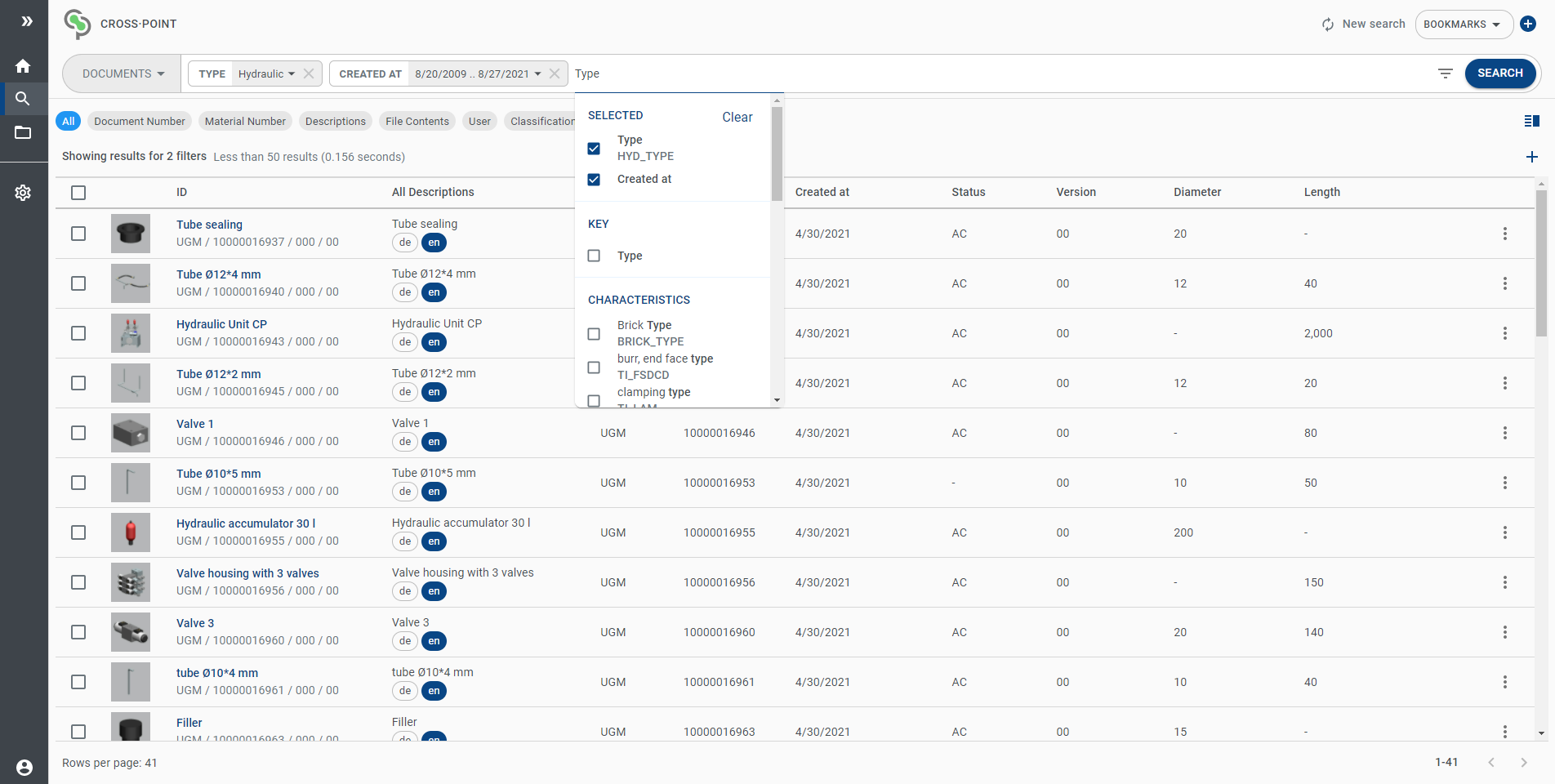Open user account icon in sidebar
Viewport: 1555px width, 784px height.
25,768
